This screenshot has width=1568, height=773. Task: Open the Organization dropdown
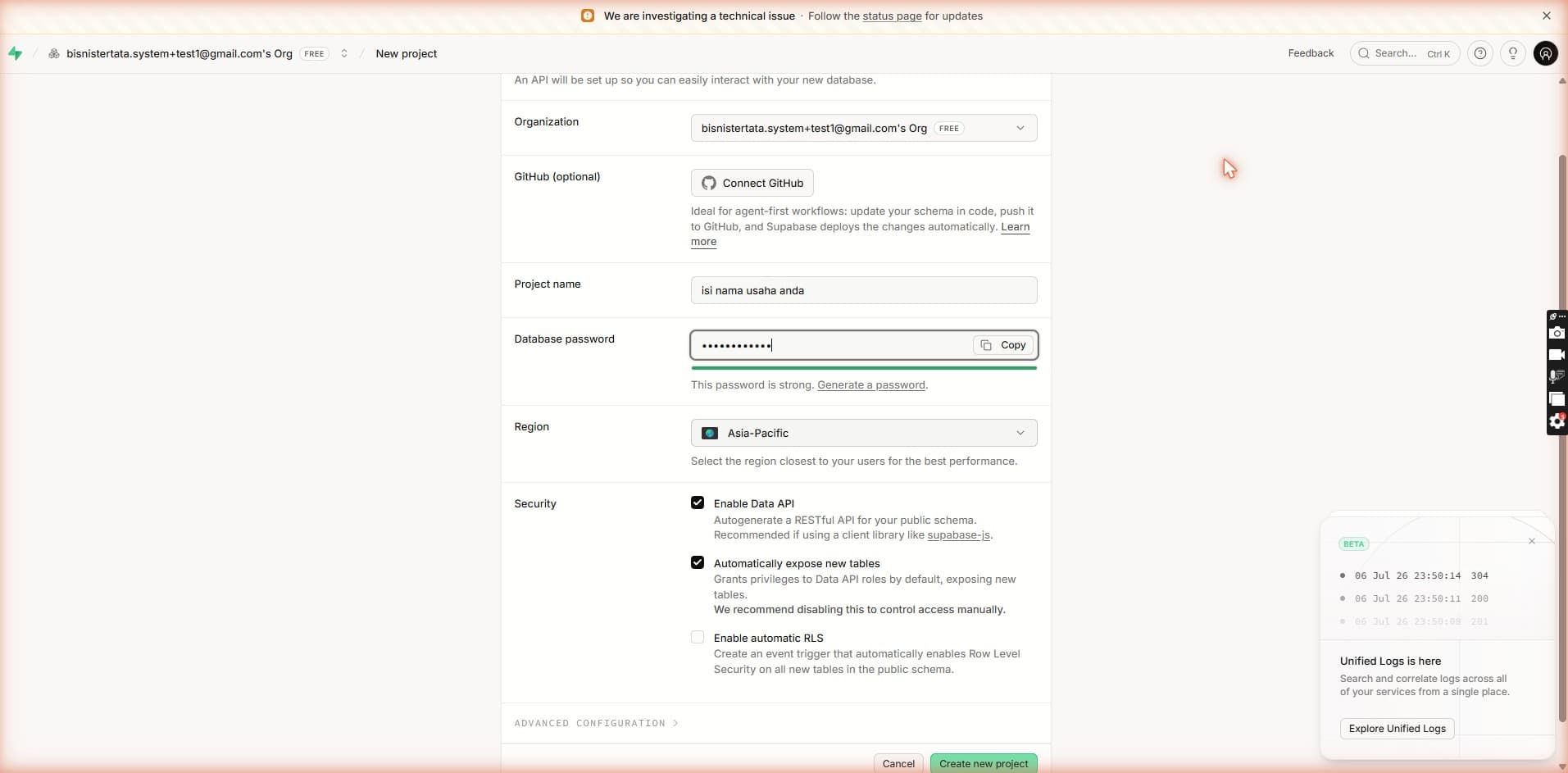pyautogui.click(x=864, y=128)
